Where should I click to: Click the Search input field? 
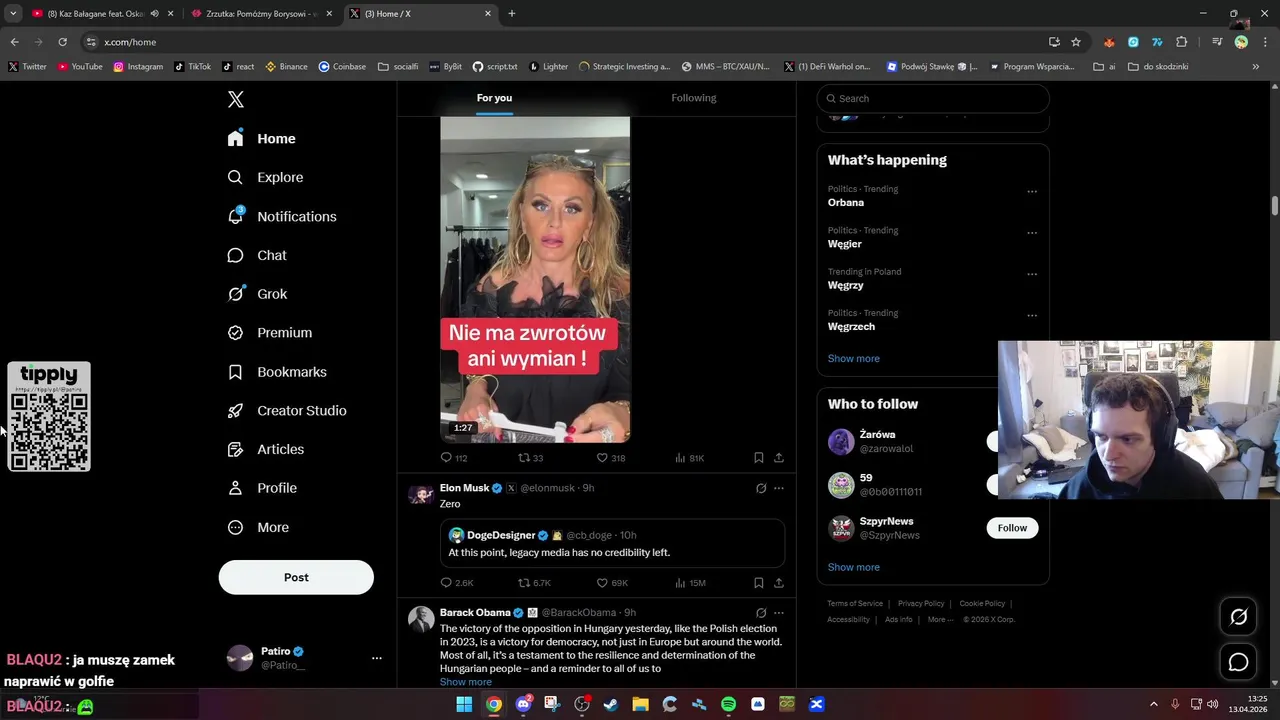click(x=933, y=98)
